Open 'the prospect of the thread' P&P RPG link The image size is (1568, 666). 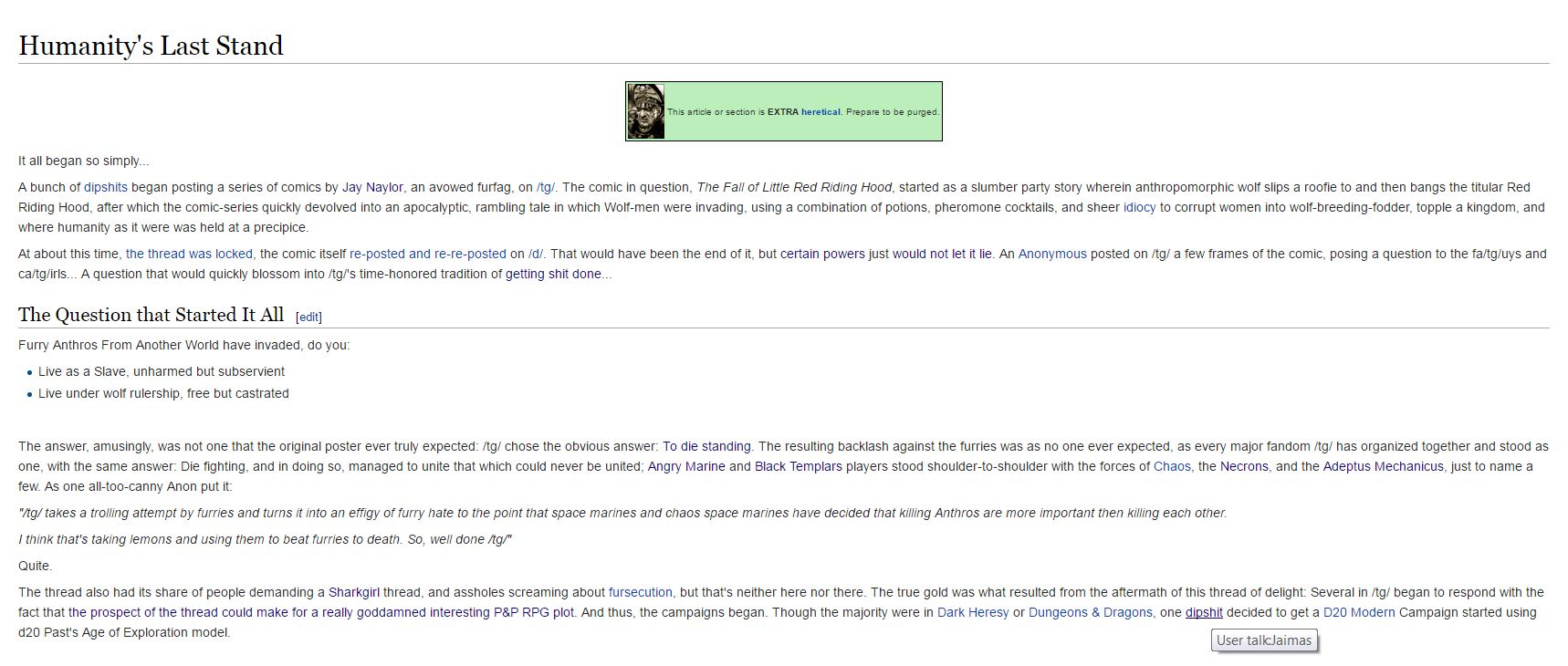(321, 612)
